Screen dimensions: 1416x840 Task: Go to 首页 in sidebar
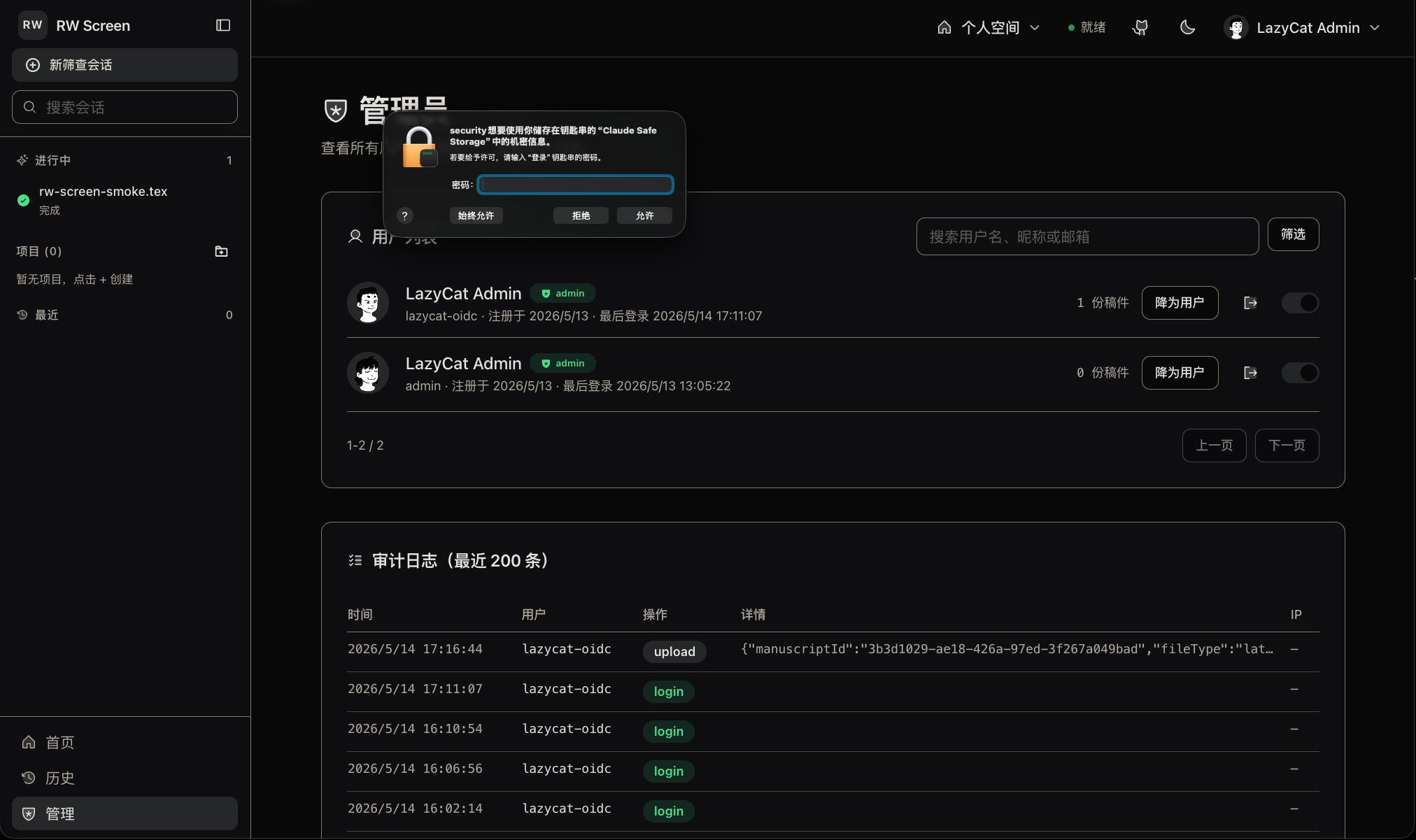[x=125, y=742]
